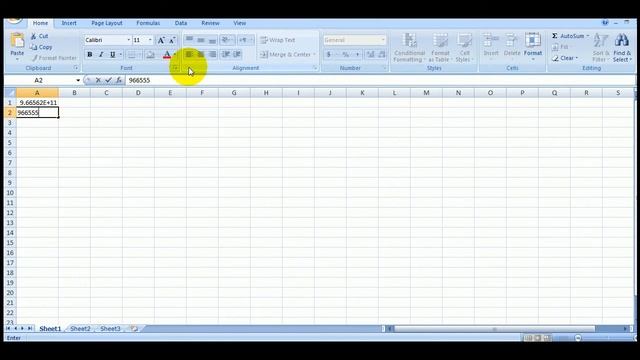Toggle Center alignment

(201, 54)
